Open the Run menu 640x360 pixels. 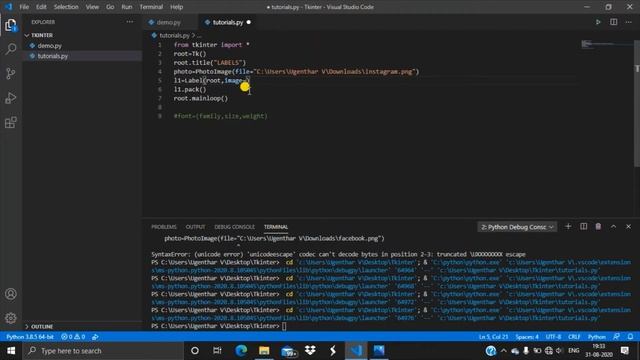pyautogui.click(x=127, y=7)
